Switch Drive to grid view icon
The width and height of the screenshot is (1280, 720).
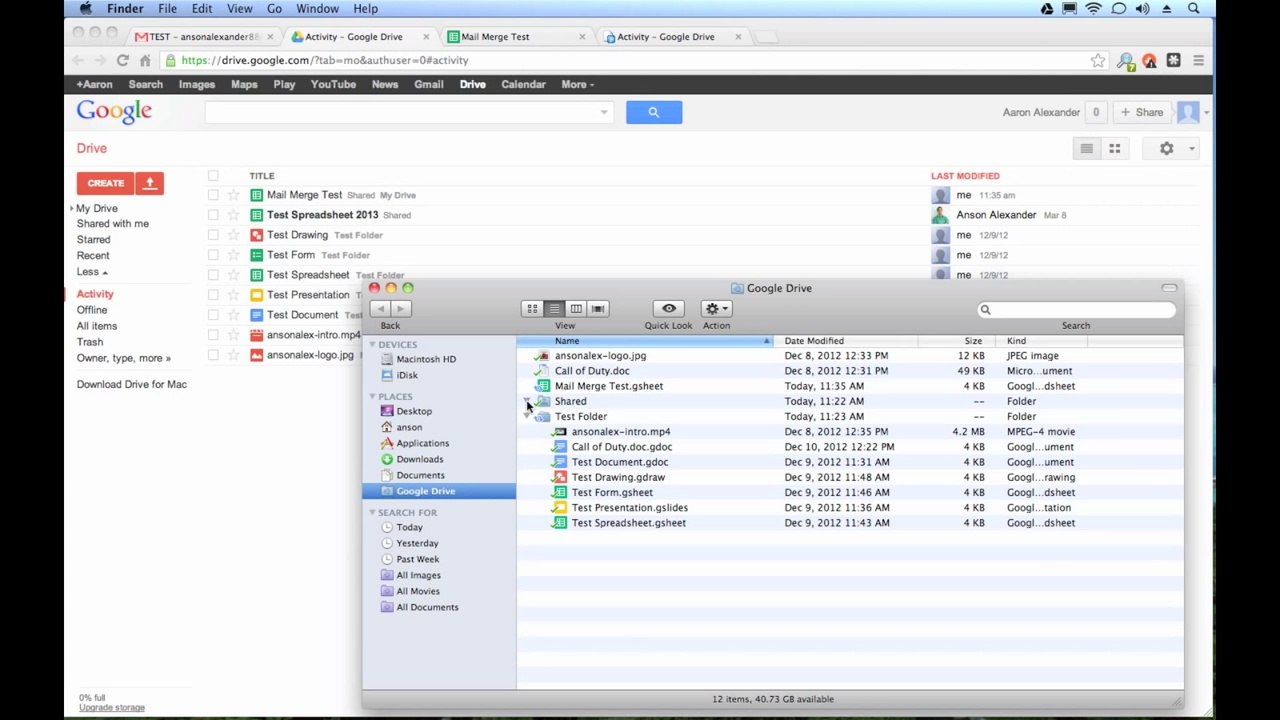click(x=1114, y=149)
